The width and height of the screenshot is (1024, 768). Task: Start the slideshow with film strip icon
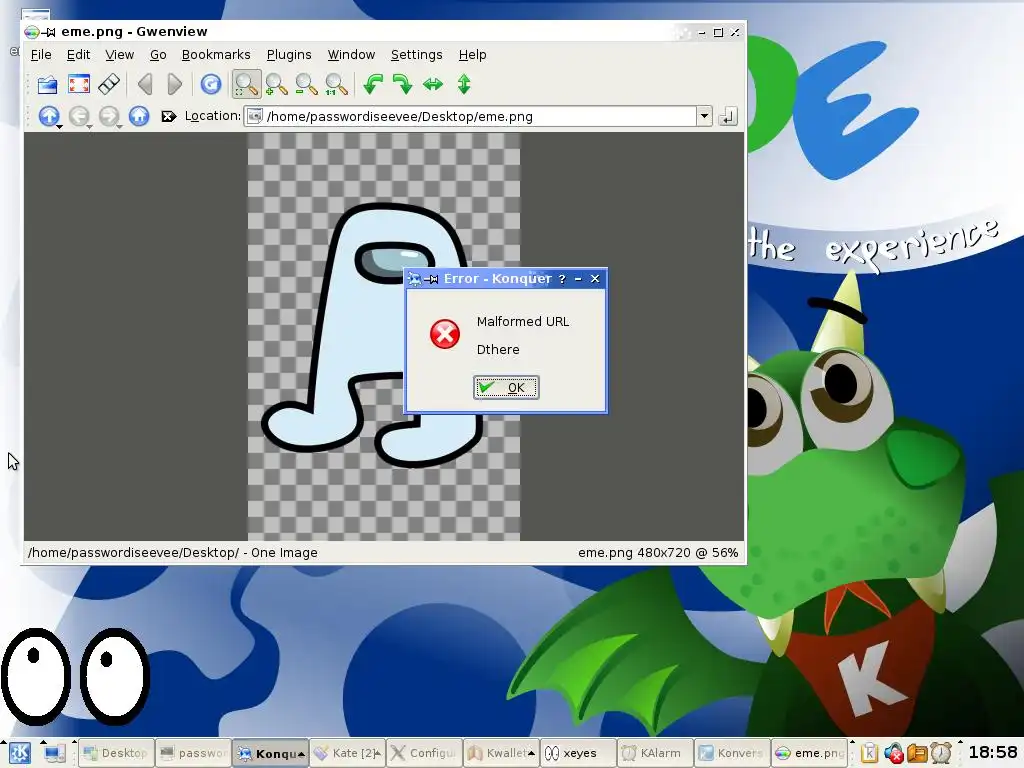click(x=109, y=84)
